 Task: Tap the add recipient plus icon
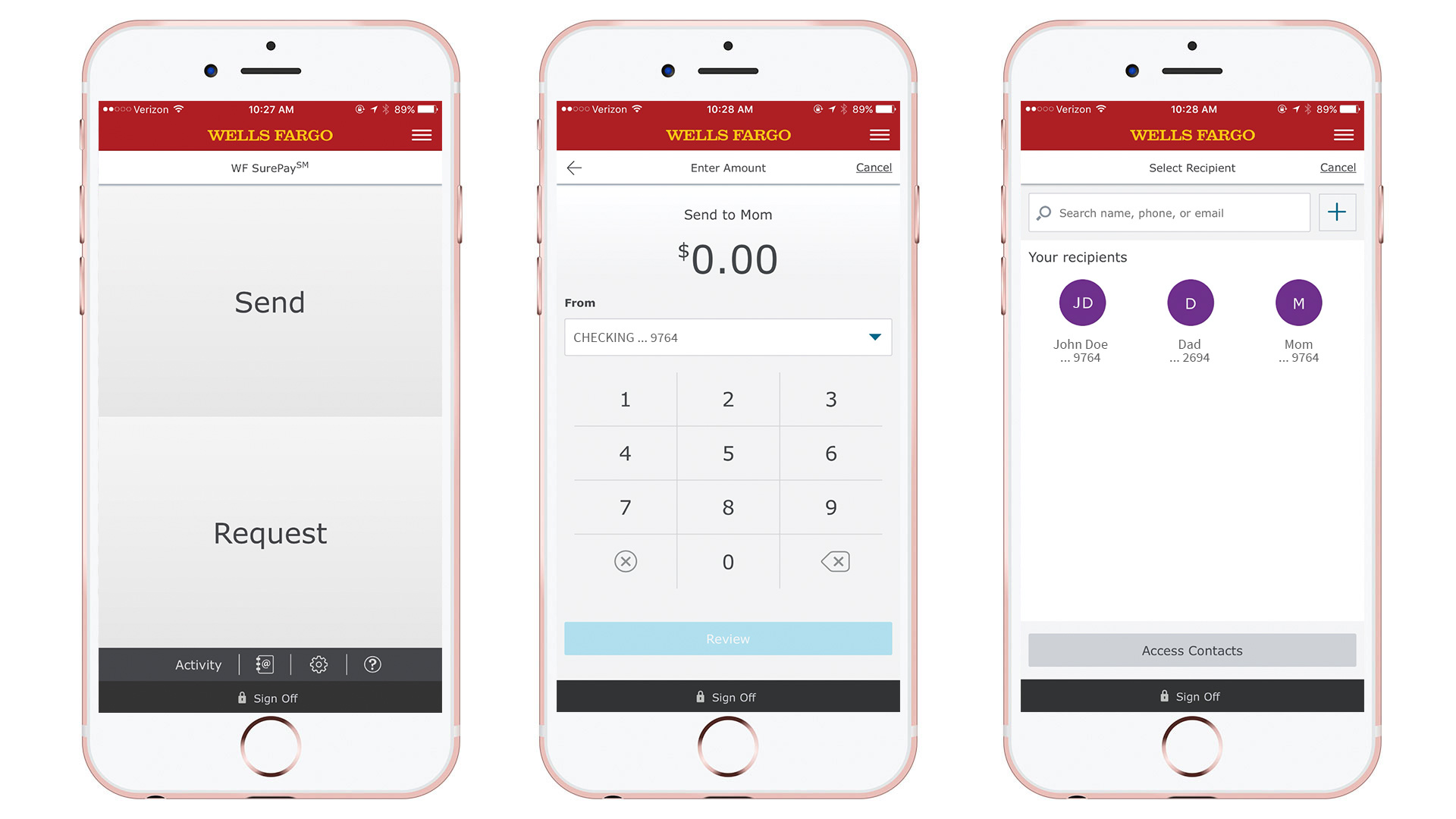1337,212
